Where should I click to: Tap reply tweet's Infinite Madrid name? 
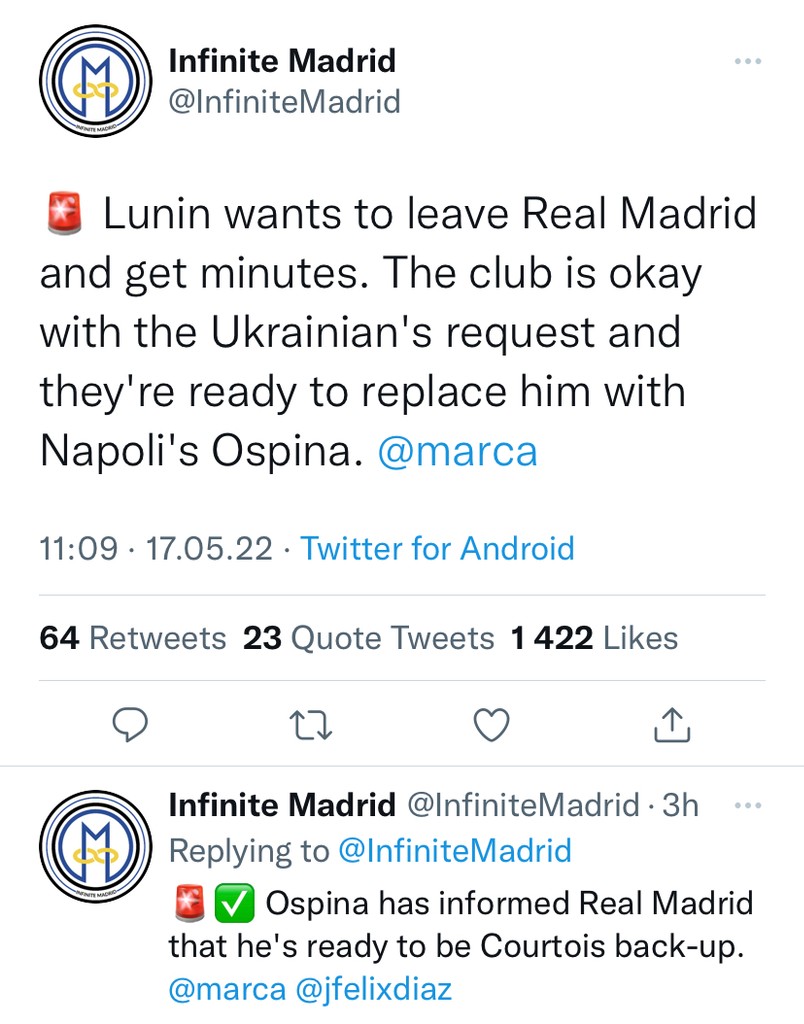pyautogui.click(x=282, y=805)
